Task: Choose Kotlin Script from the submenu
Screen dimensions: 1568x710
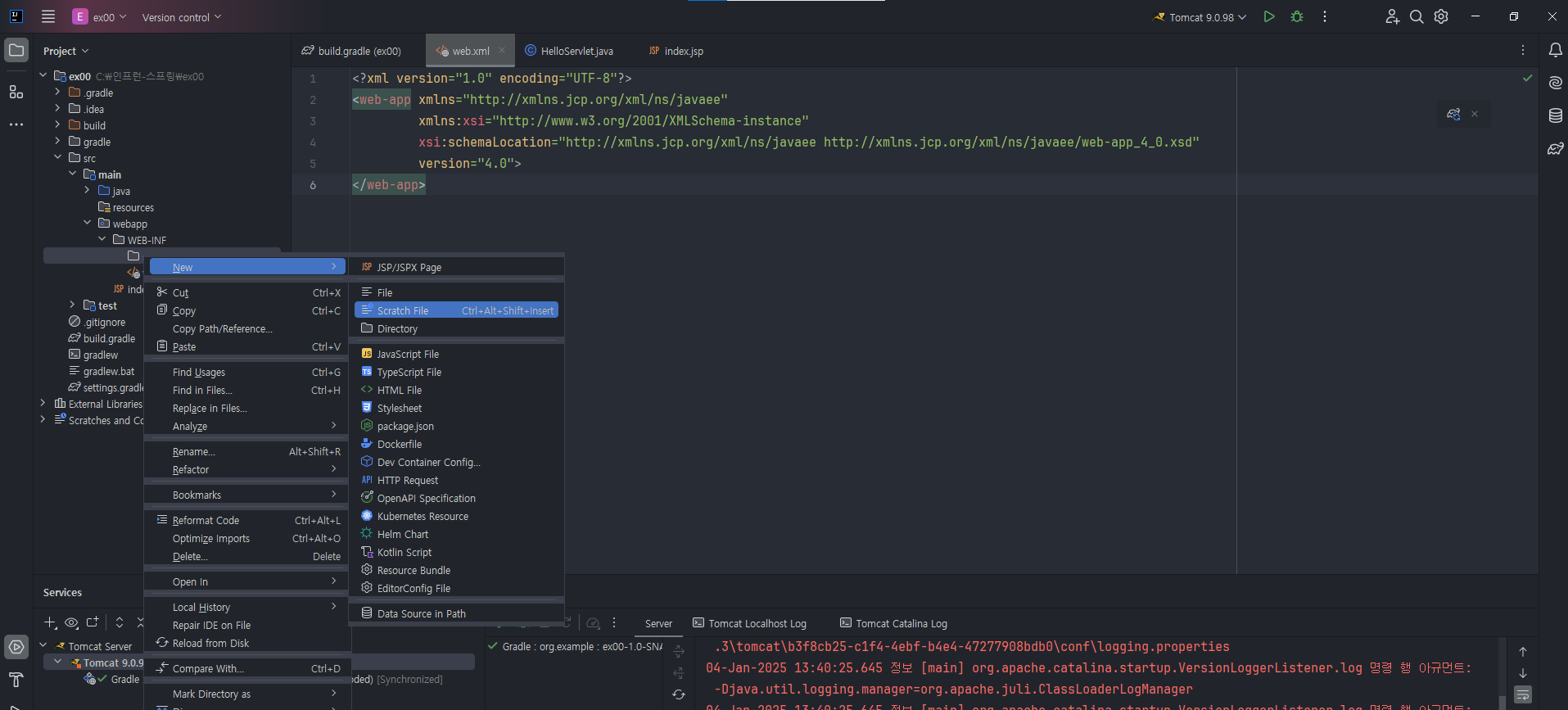Action: [x=457, y=552]
